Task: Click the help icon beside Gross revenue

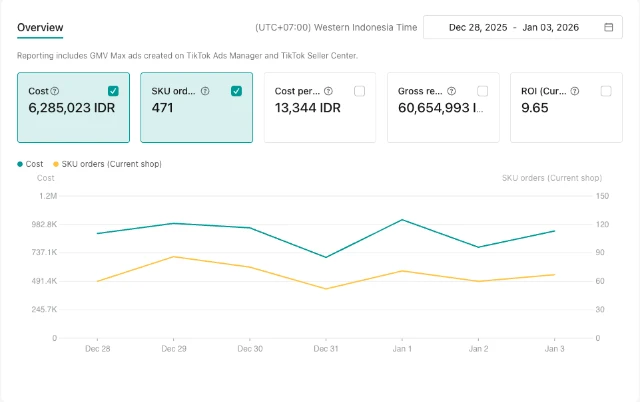Action: [452, 91]
